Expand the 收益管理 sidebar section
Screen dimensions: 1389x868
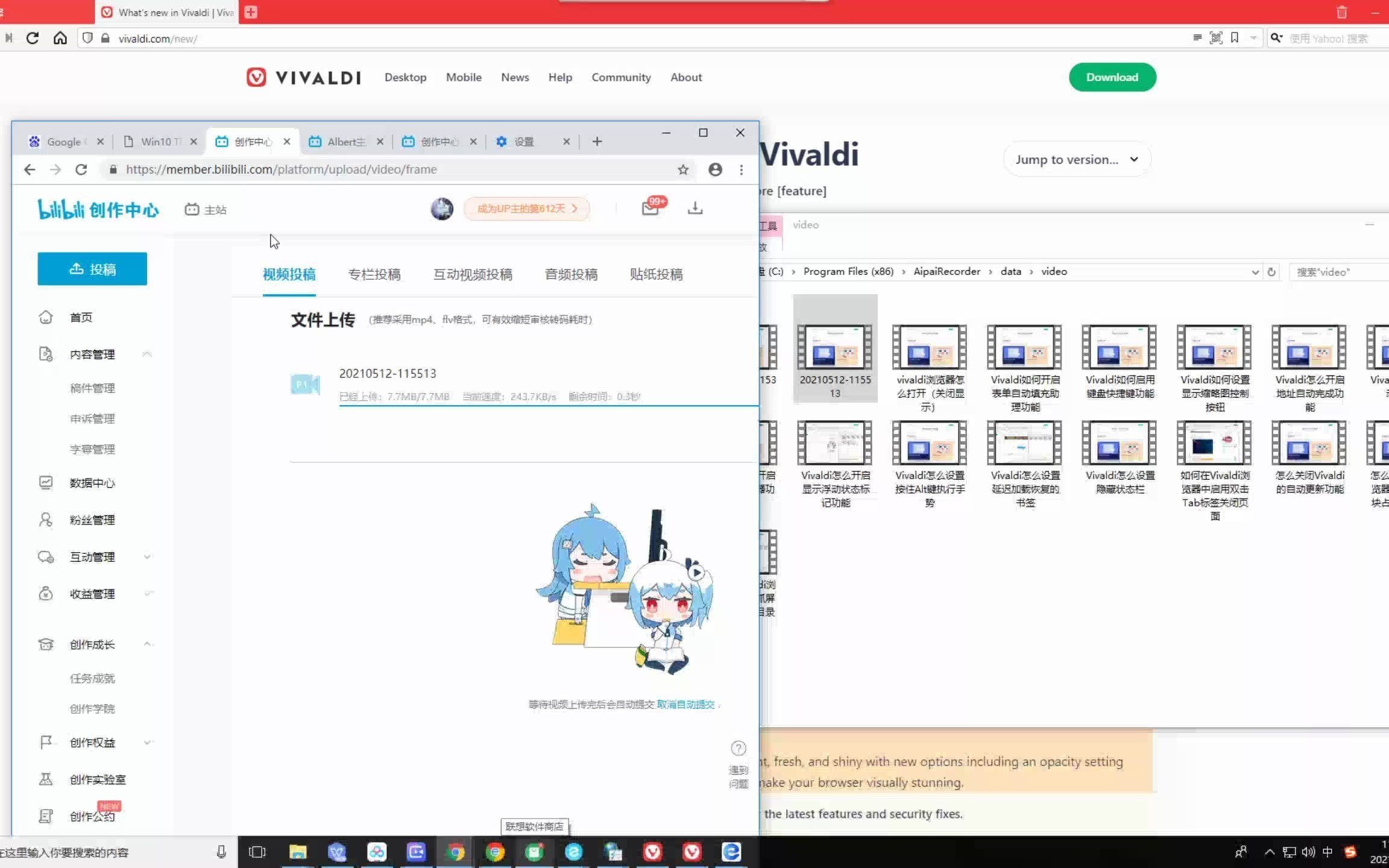tap(147, 594)
